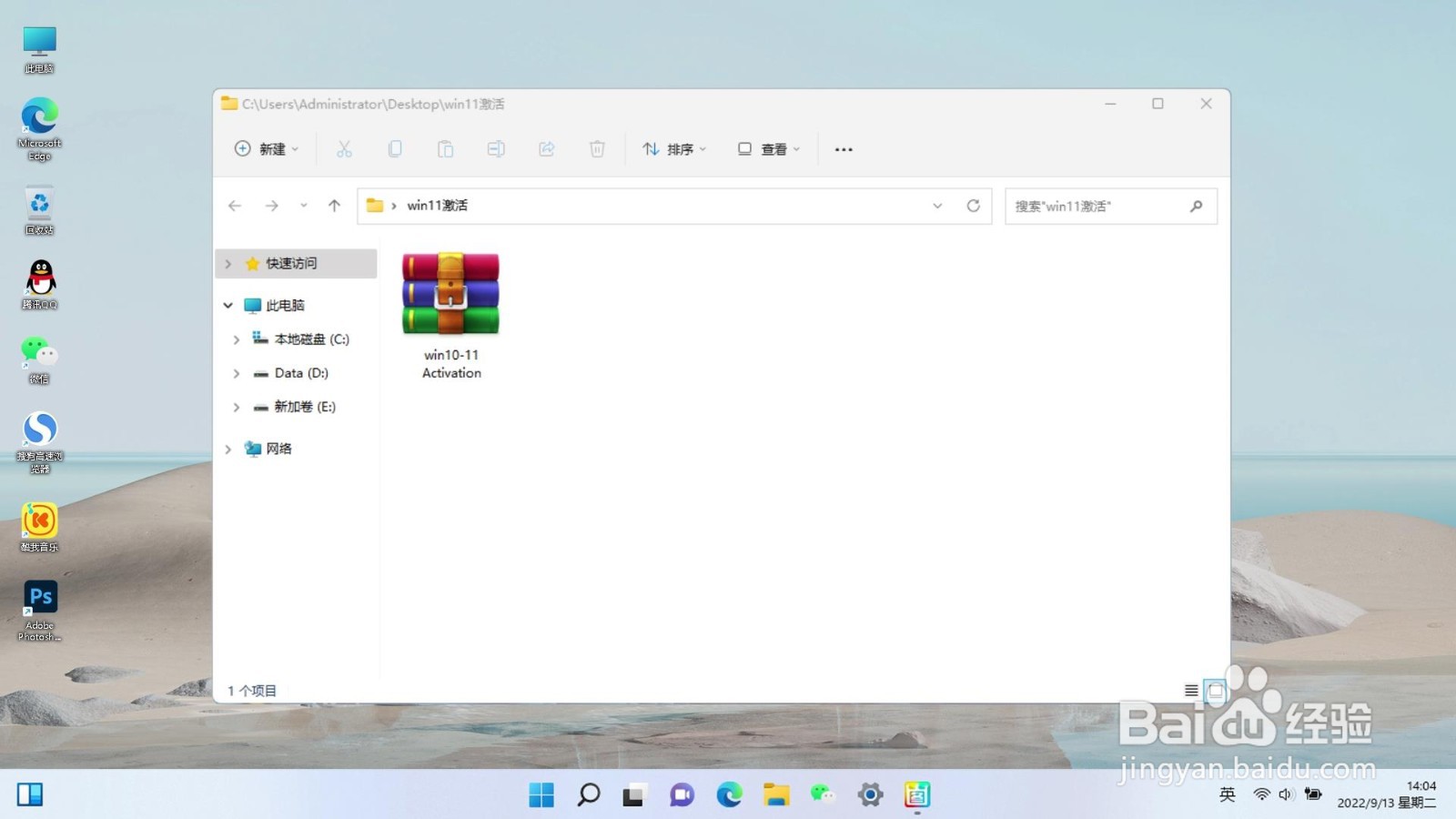The width and height of the screenshot is (1456, 819).
Task: Click 此电脑 desktop icon
Action: coord(39,50)
